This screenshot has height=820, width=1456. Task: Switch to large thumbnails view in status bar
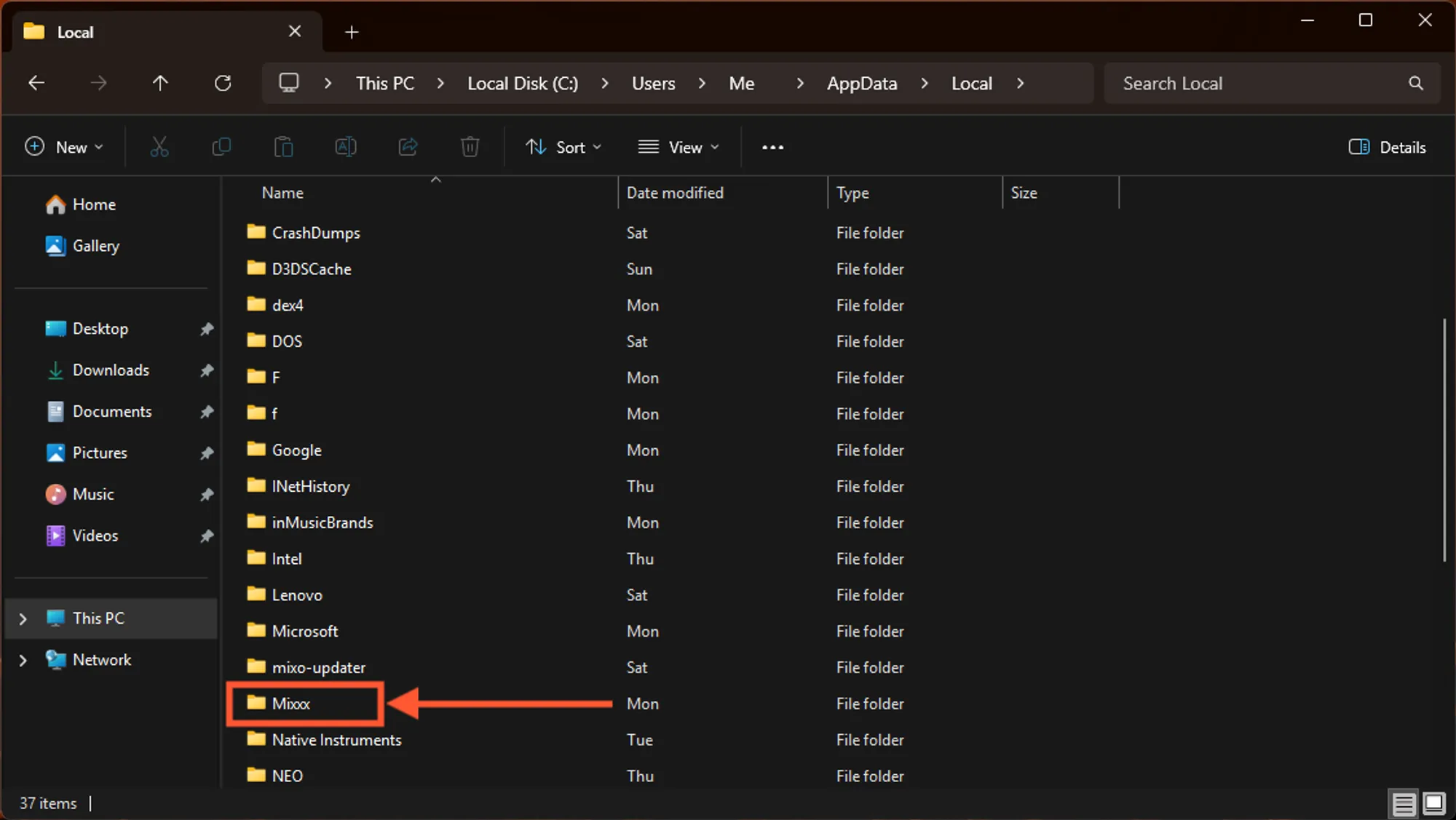point(1434,803)
